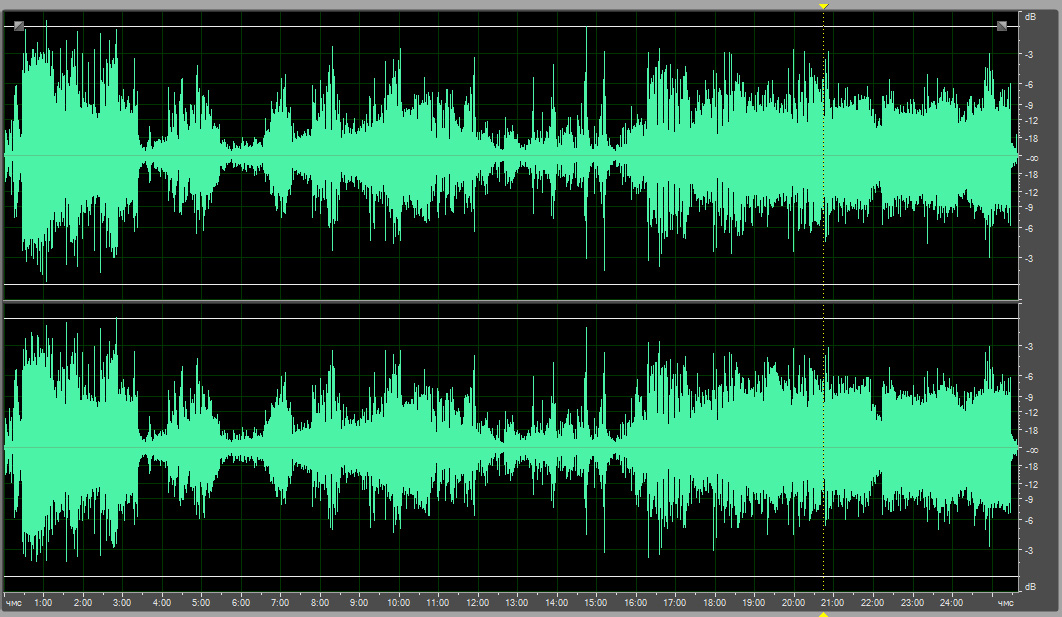Viewport: 1062px width, 617px height.
Task: Click the dB label at top of amplitude scale
Action: coord(1030,17)
